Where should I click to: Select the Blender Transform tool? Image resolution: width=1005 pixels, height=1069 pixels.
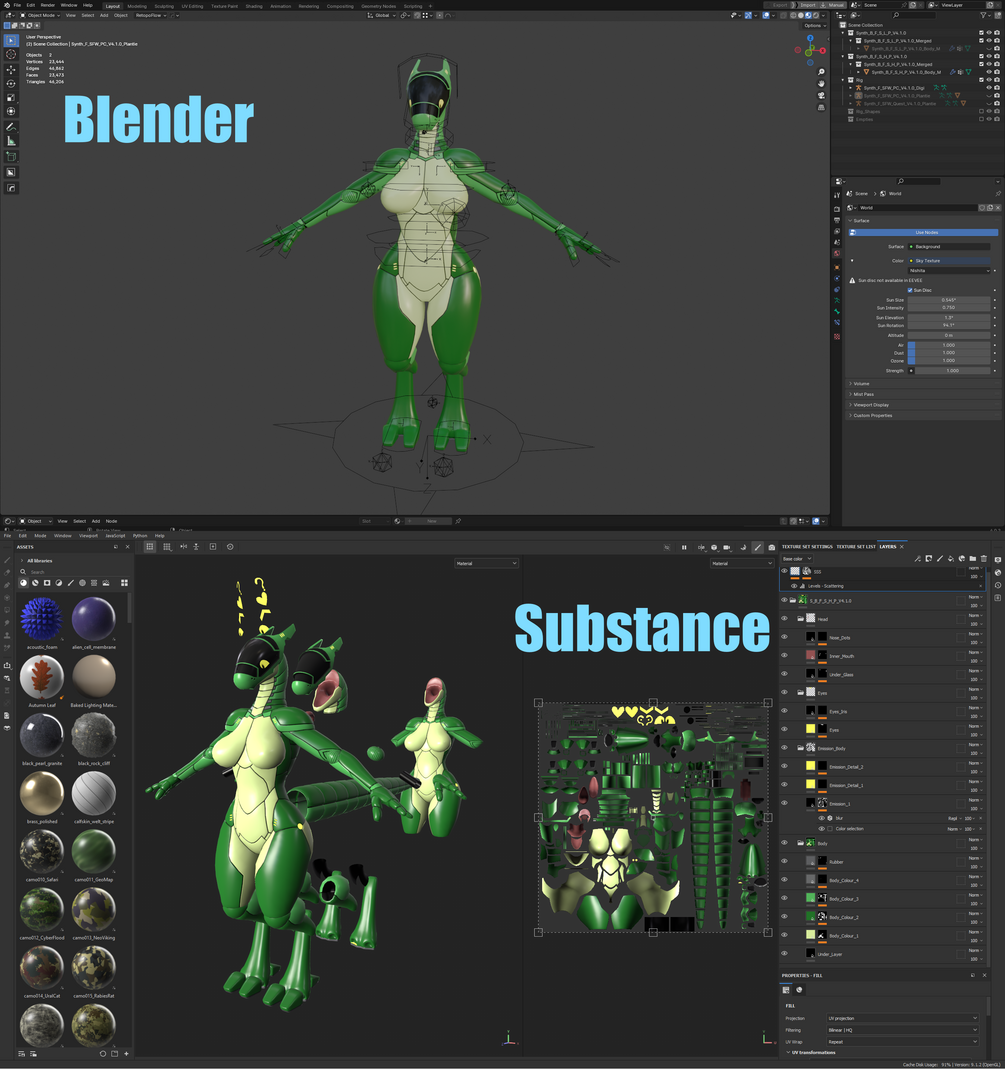11,111
